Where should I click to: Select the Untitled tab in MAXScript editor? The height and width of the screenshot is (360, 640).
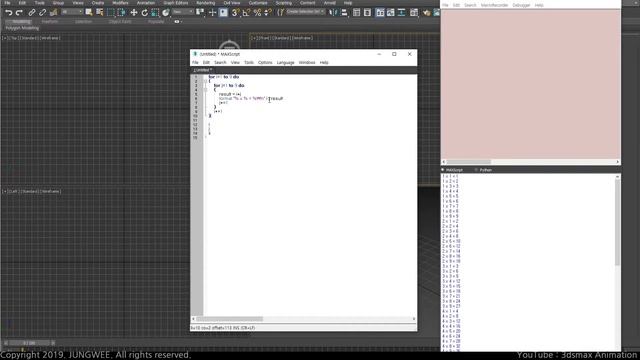pyautogui.click(x=202, y=70)
